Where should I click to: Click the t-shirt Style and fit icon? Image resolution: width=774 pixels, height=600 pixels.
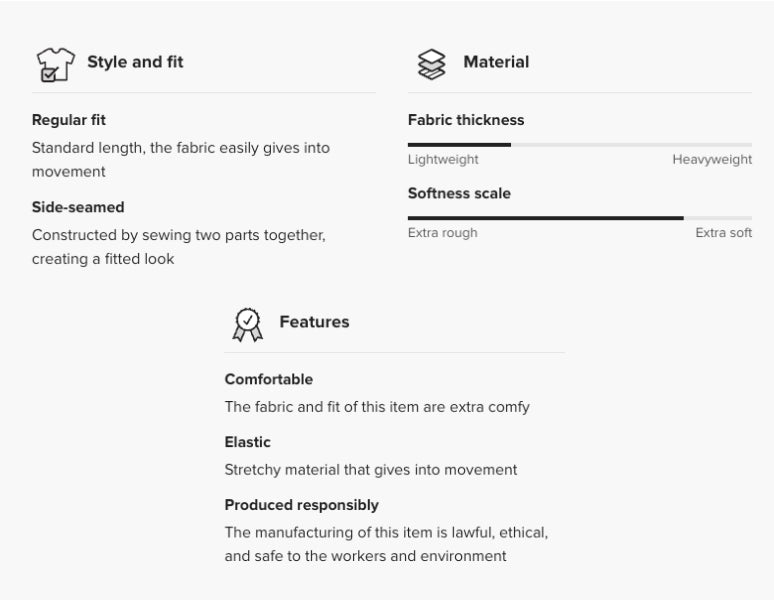55,64
